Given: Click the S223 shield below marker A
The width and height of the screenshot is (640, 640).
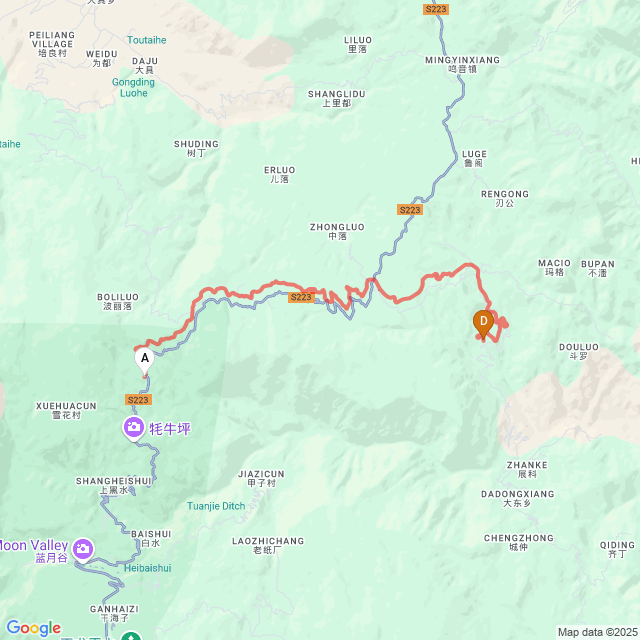Looking at the screenshot, I should (138, 400).
